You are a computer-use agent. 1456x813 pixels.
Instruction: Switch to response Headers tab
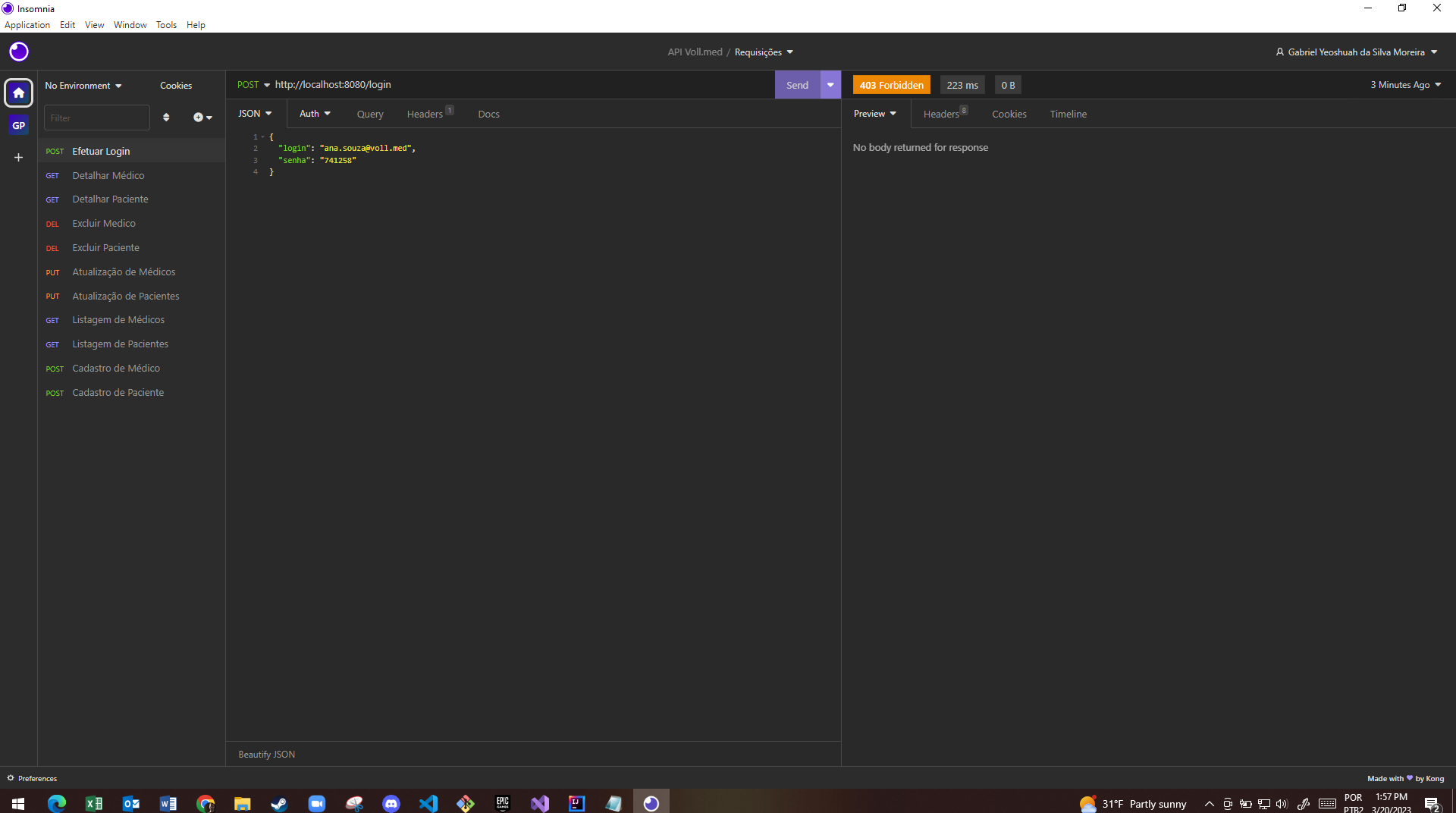[945, 114]
